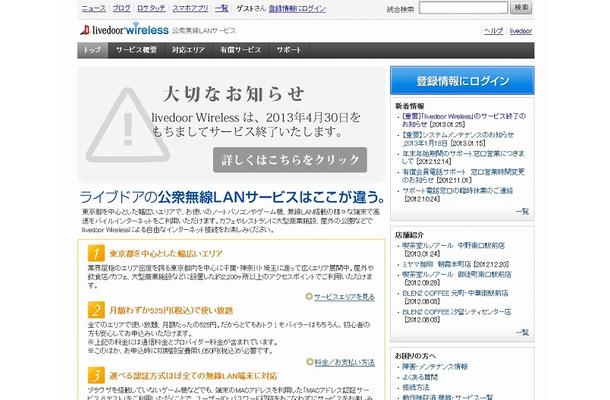Click the サービスエリアを見る link
Viewport: 610px width, 400px height.
(344, 297)
